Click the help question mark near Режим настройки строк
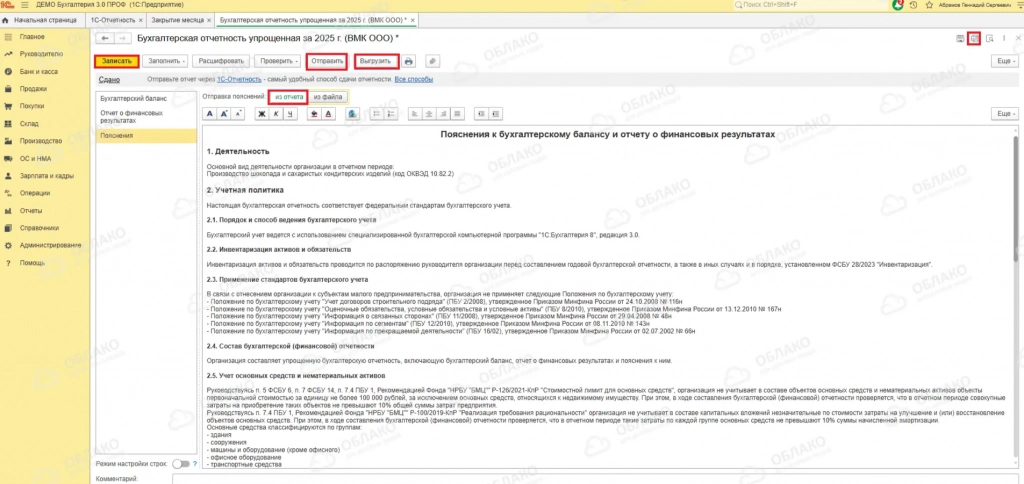This screenshot has width=1024, height=484. 195,464
